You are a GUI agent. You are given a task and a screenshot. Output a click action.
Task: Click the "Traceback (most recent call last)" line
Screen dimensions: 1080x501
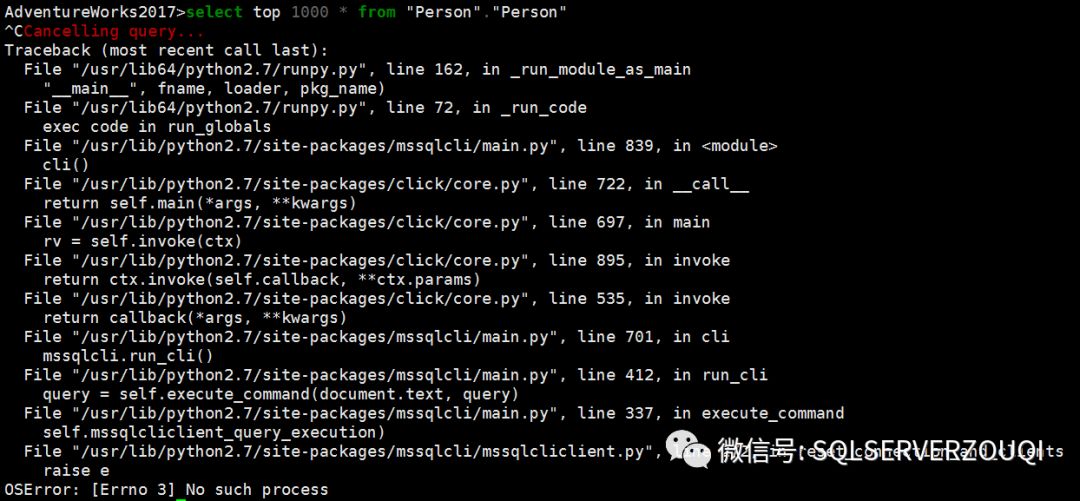click(x=167, y=50)
